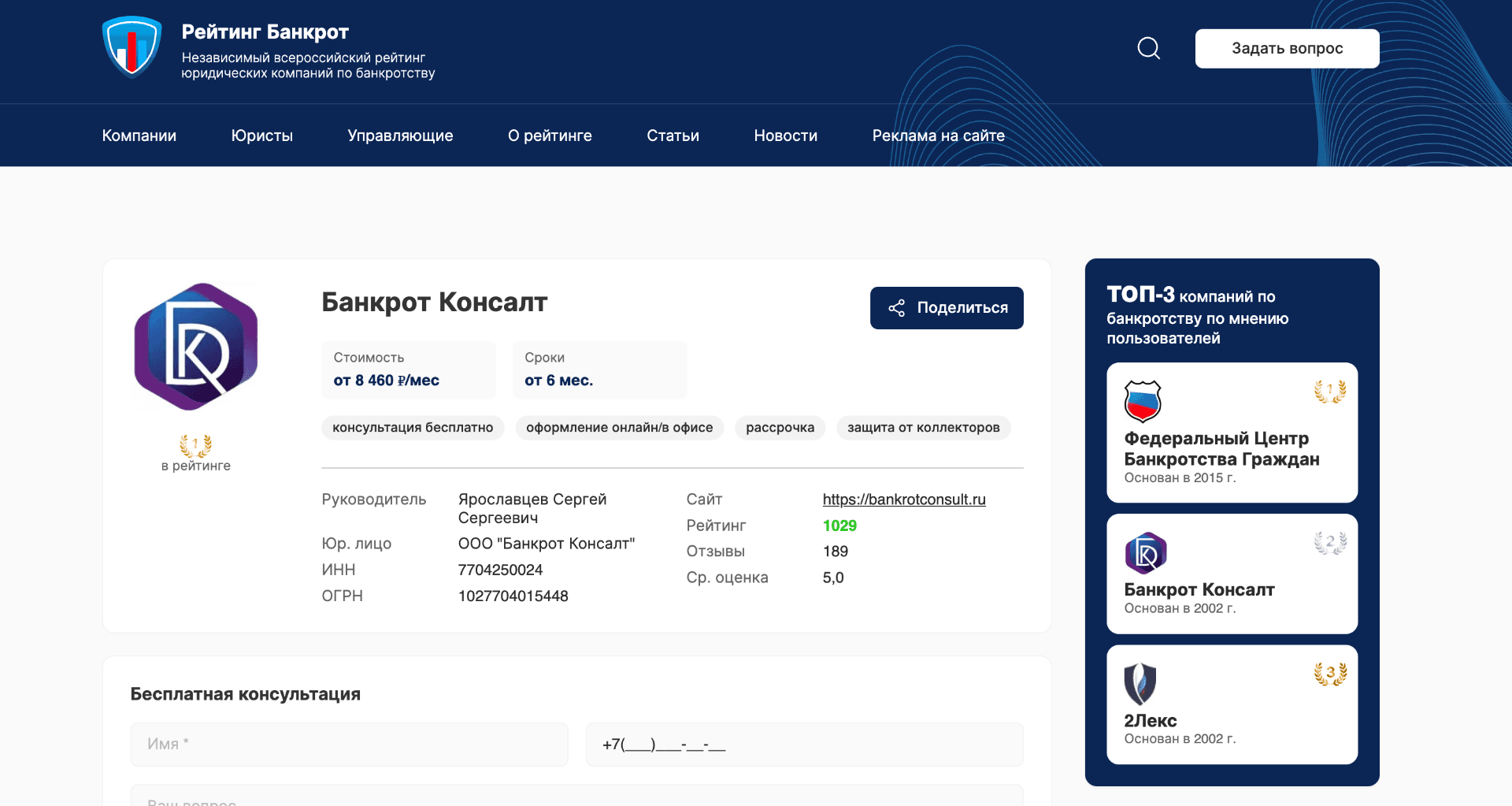This screenshot has height=806, width=1512.
Task: Select the консультация бесплатно tag
Action: [x=413, y=428]
